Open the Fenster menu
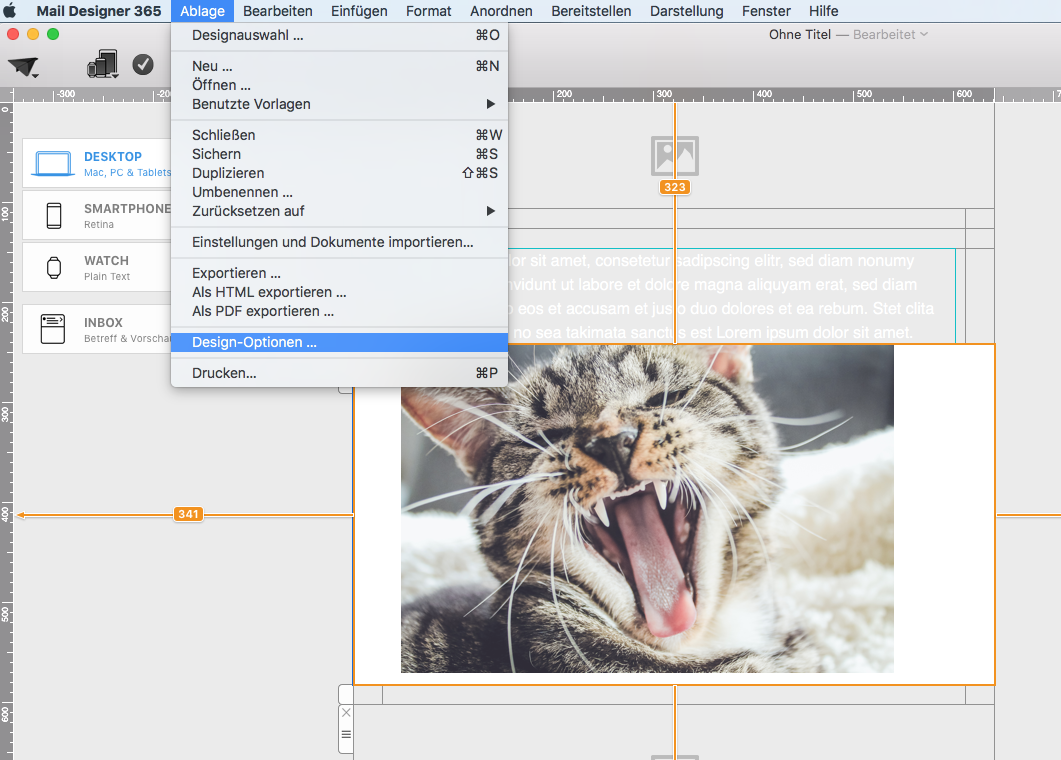The height and width of the screenshot is (760, 1061). point(766,11)
